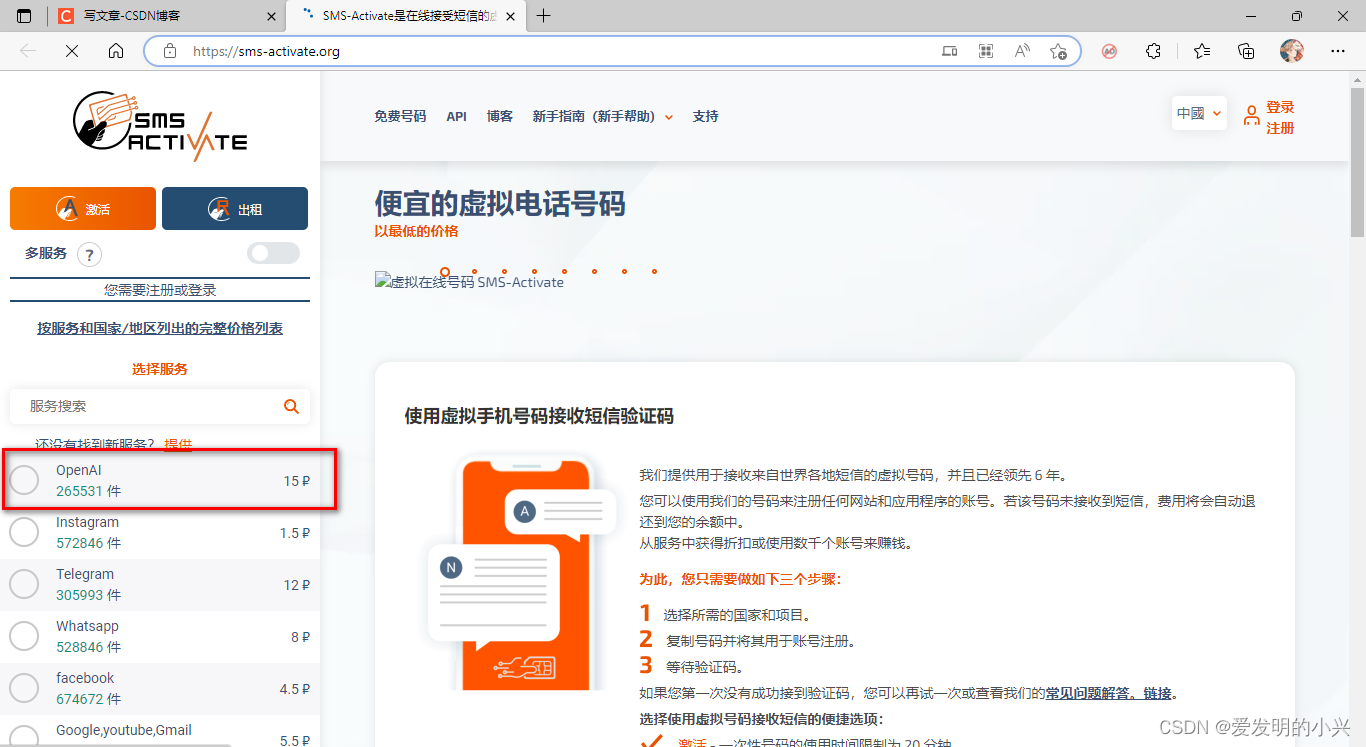Click the site info lock icon

pos(170,51)
